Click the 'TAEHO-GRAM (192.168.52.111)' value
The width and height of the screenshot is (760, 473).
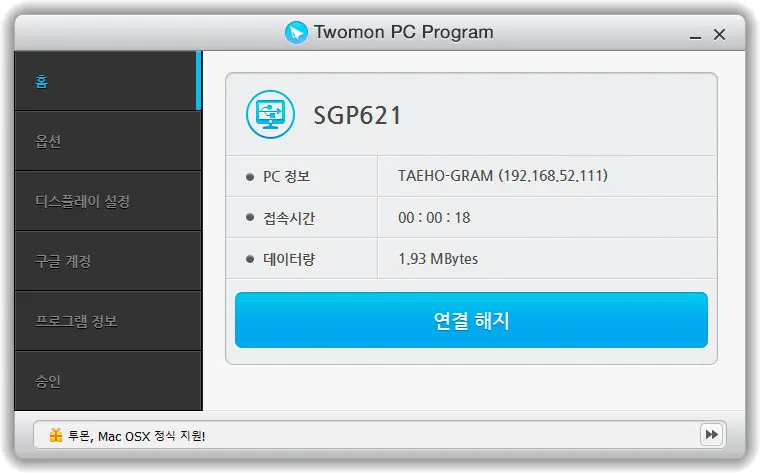click(503, 176)
